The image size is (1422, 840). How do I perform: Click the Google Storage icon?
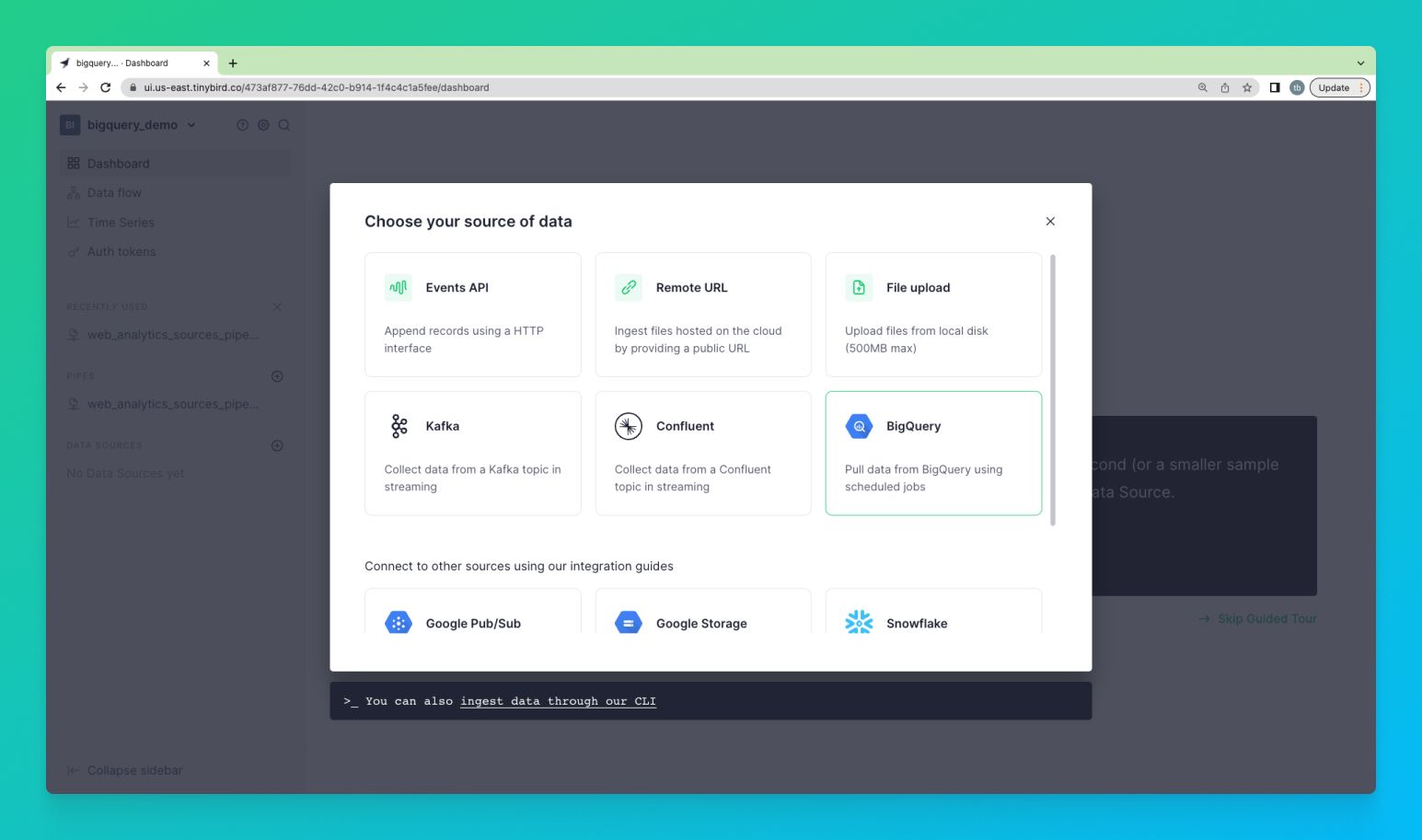(x=629, y=623)
